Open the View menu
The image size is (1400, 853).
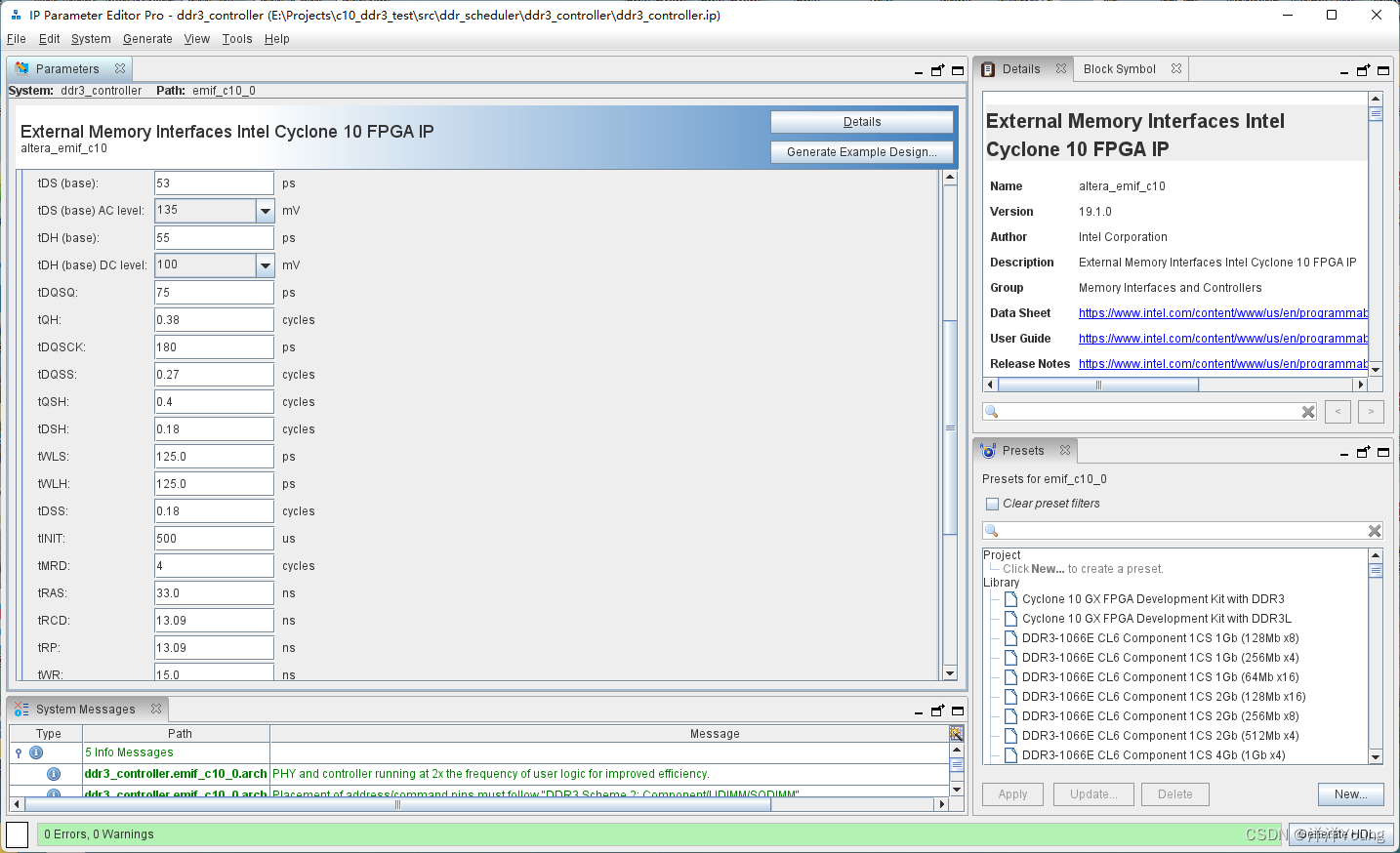point(197,39)
